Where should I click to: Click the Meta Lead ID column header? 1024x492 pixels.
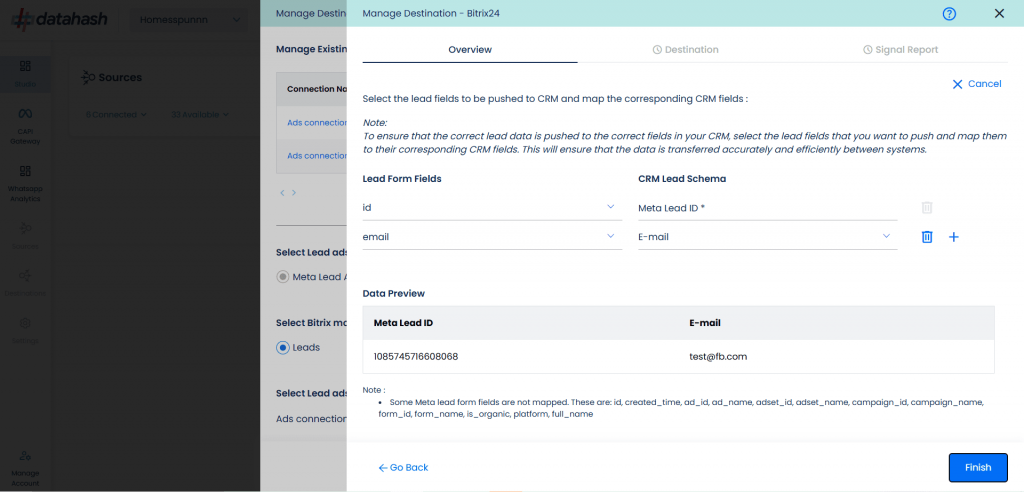[403, 323]
